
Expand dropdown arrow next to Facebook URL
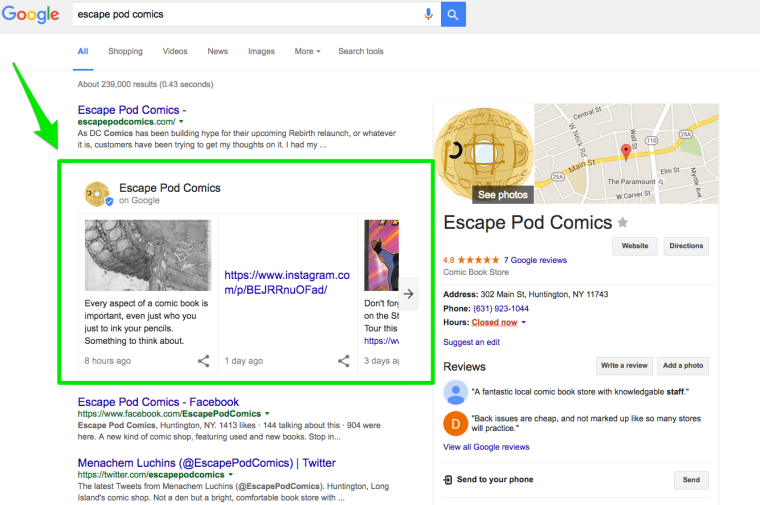click(267, 414)
